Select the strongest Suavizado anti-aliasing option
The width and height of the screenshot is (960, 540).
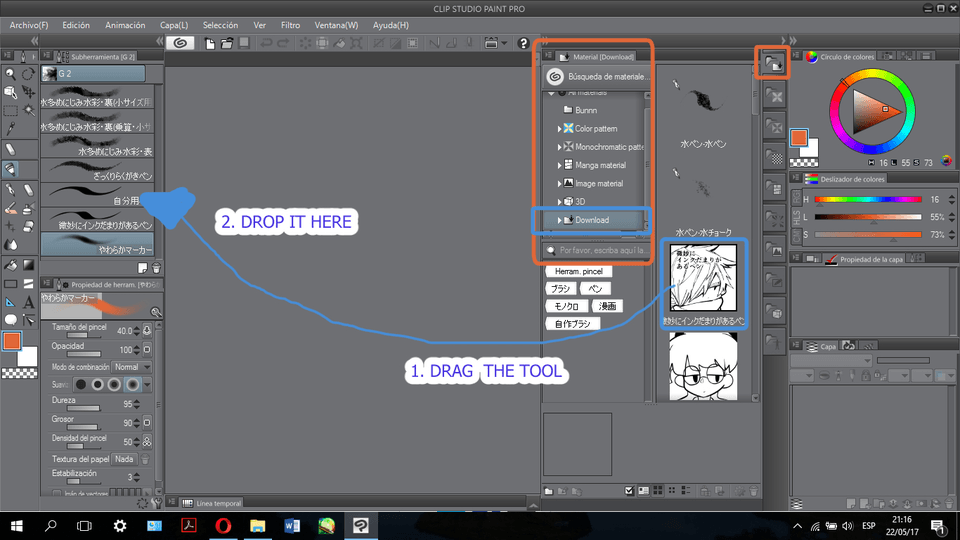(131, 384)
